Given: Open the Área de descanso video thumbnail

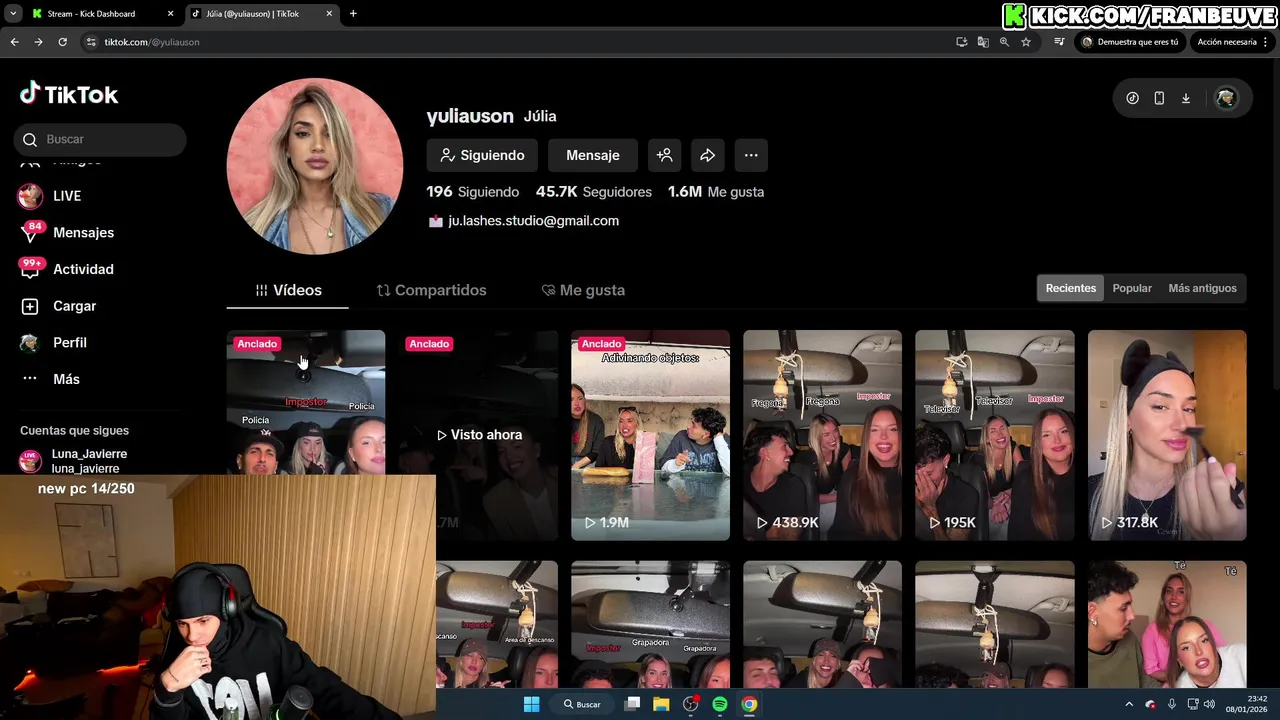Looking at the screenshot, I should (x=497, y=624).
